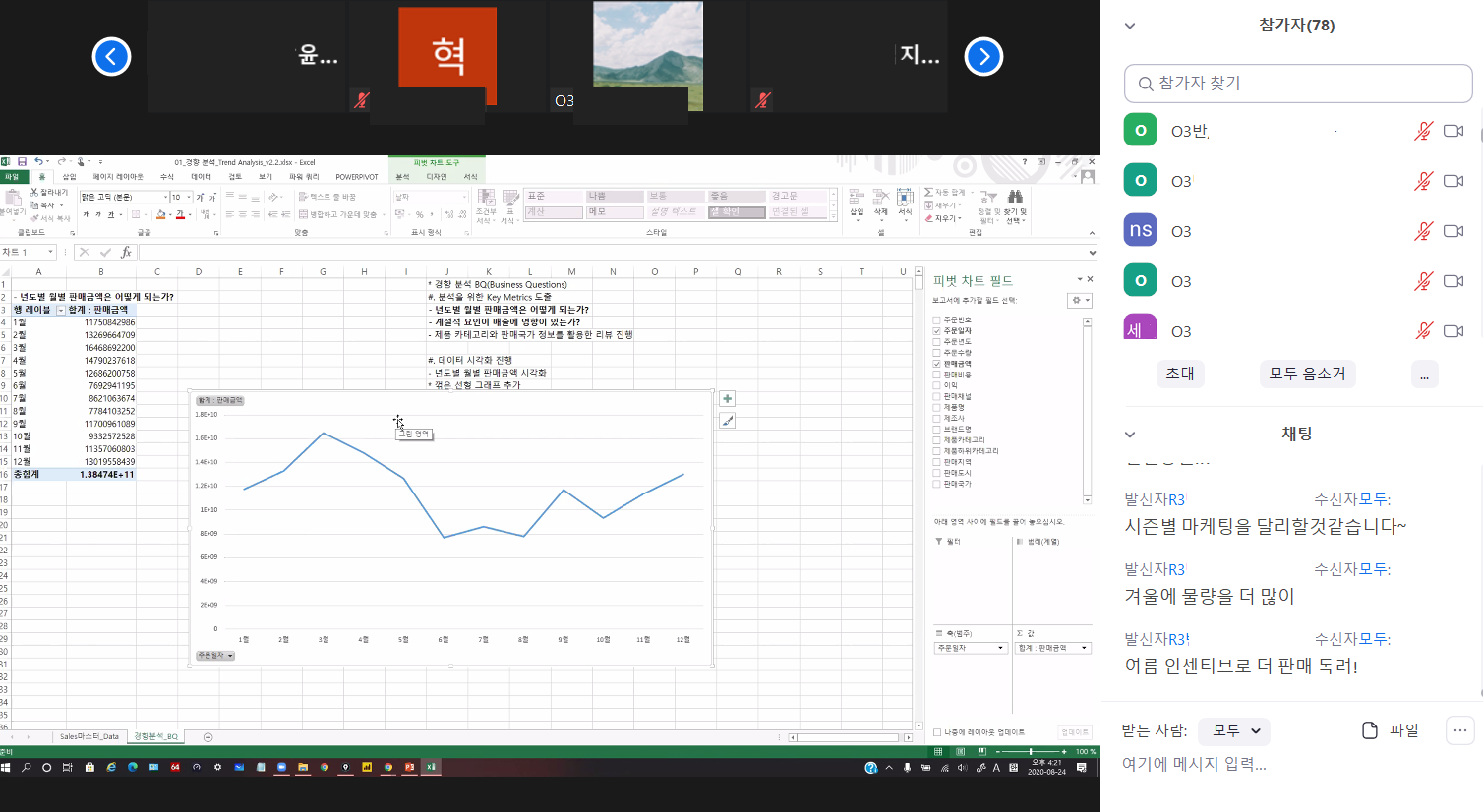Click the fill color bucket icon
The image size is (1483, 812).
click(x=161, y=214)
